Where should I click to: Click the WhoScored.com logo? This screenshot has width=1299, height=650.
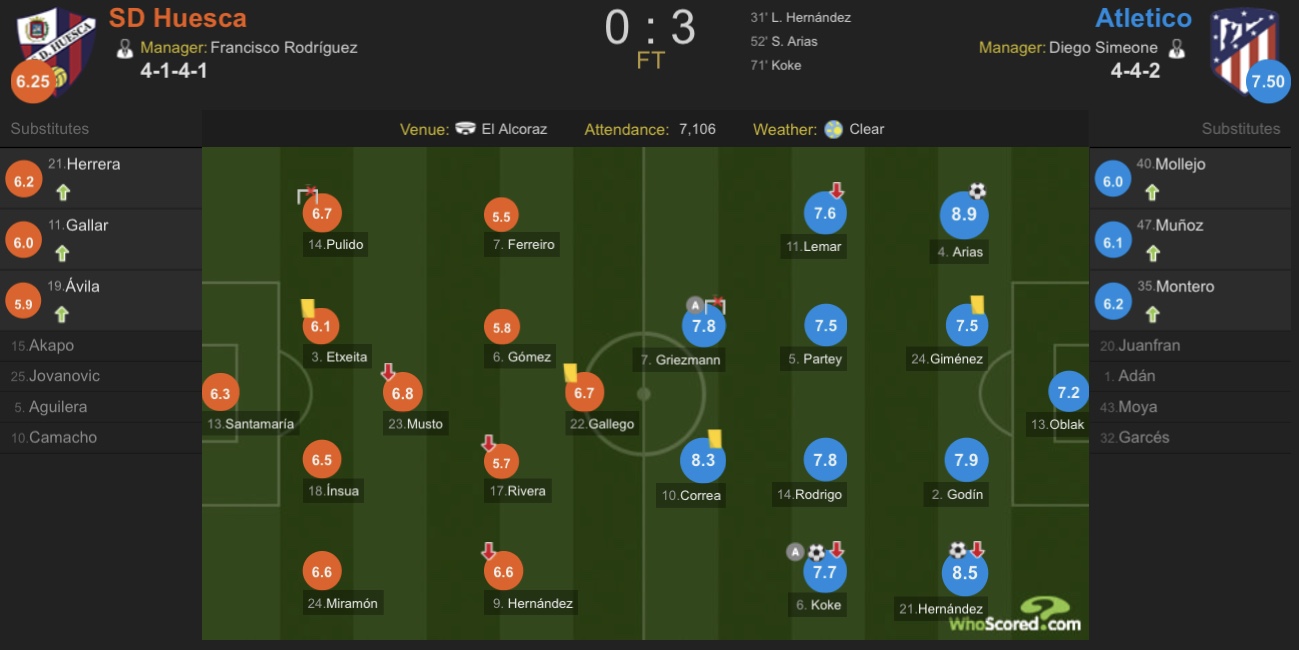click(1015, 615)
